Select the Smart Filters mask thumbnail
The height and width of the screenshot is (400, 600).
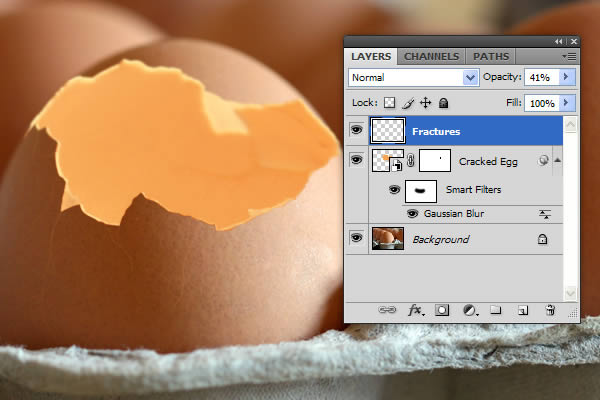421,191
